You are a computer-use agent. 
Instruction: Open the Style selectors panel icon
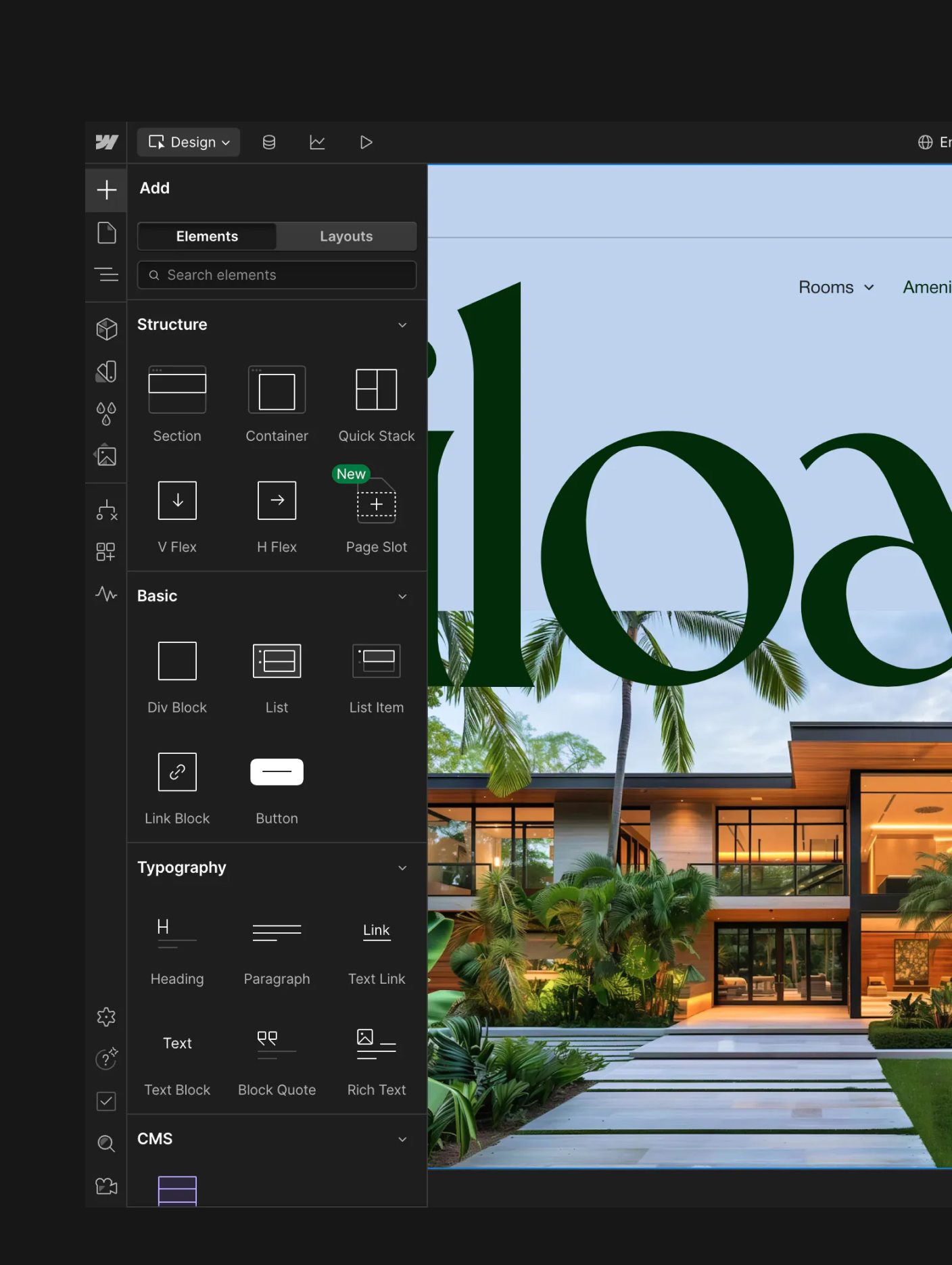tap(106, 371)
